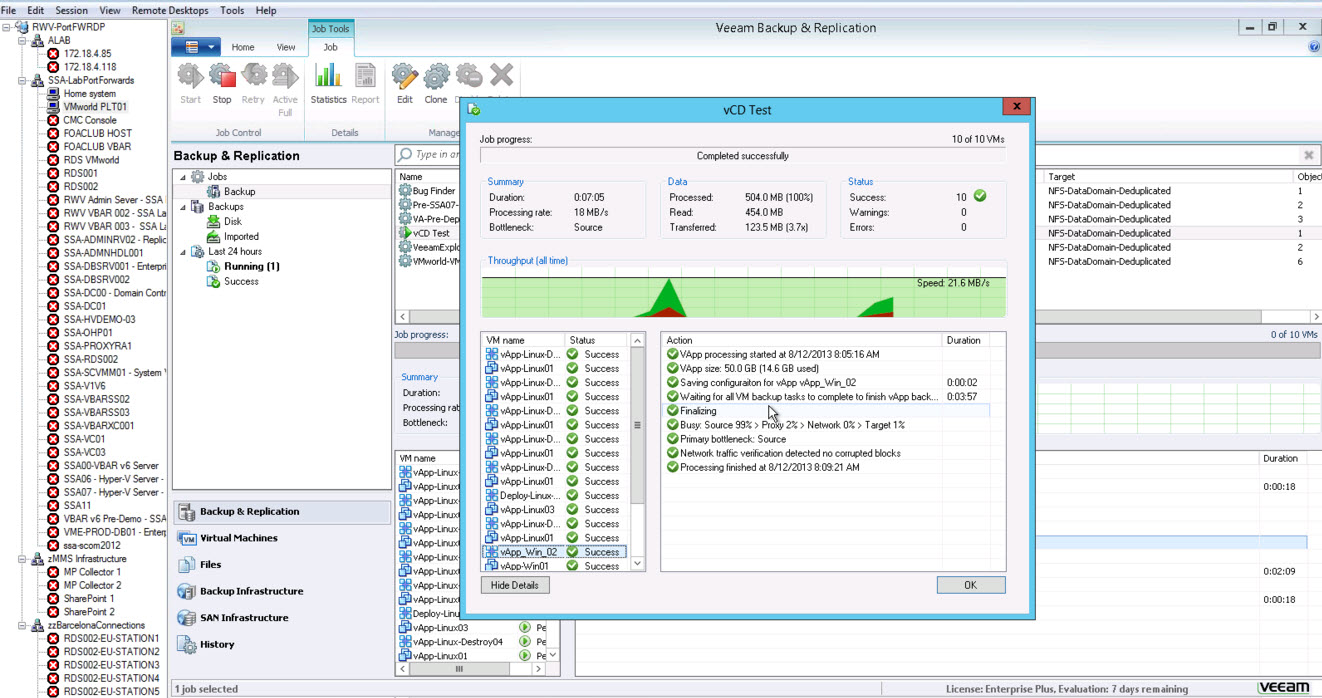Open the File menu
The width and height of the screenshot is (1322, 698).
pos(8,10)
